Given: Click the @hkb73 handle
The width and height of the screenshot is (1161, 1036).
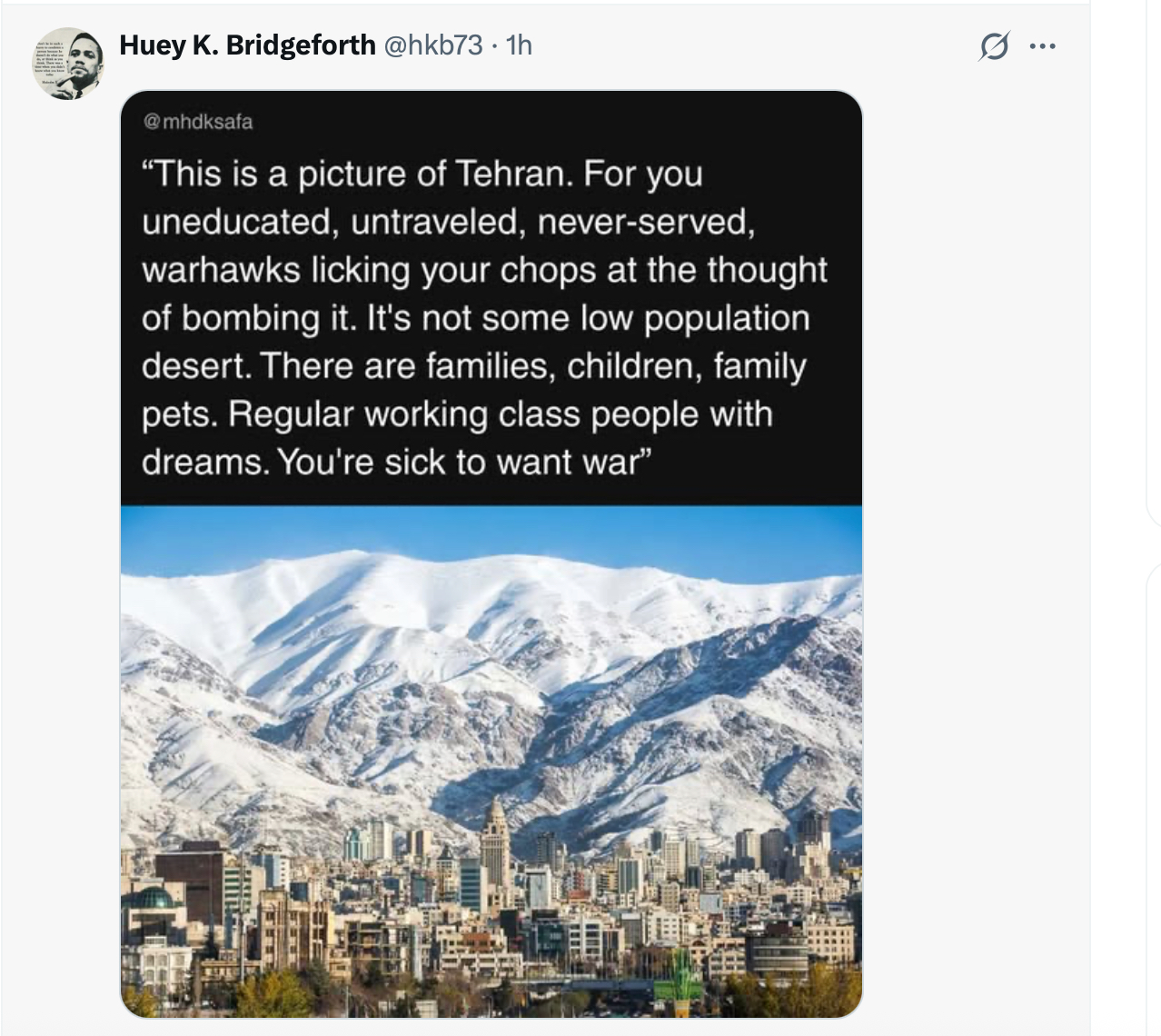Looking at the screenshot, I should click(433, 45).
